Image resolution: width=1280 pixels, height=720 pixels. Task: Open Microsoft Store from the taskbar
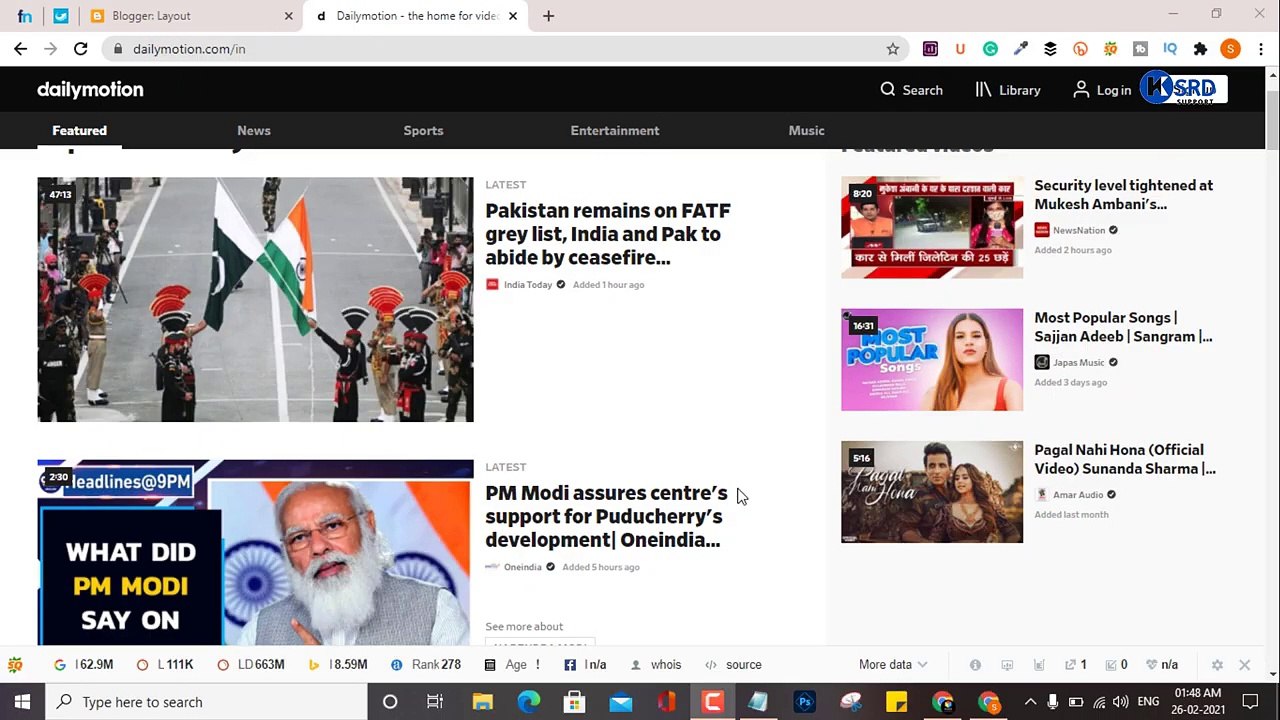(574, 702)
